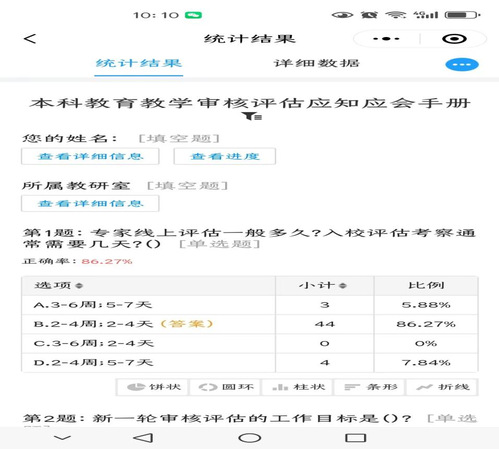Click 查看详细信息 under 所属教研室

90,203
